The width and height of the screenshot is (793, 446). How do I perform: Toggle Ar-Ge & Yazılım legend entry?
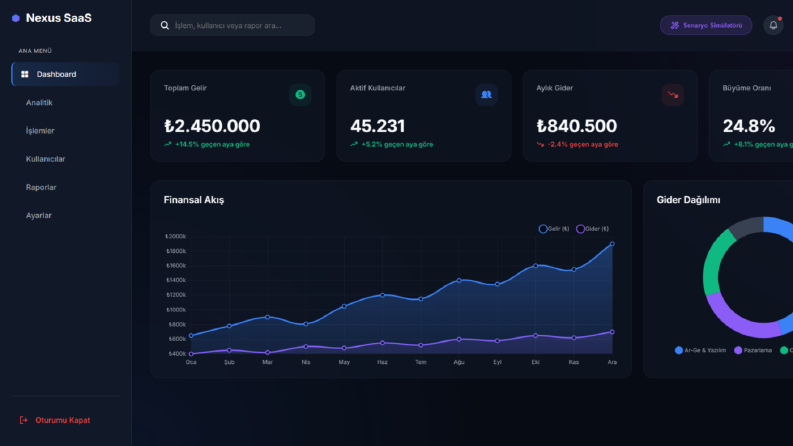click(700, 350)
